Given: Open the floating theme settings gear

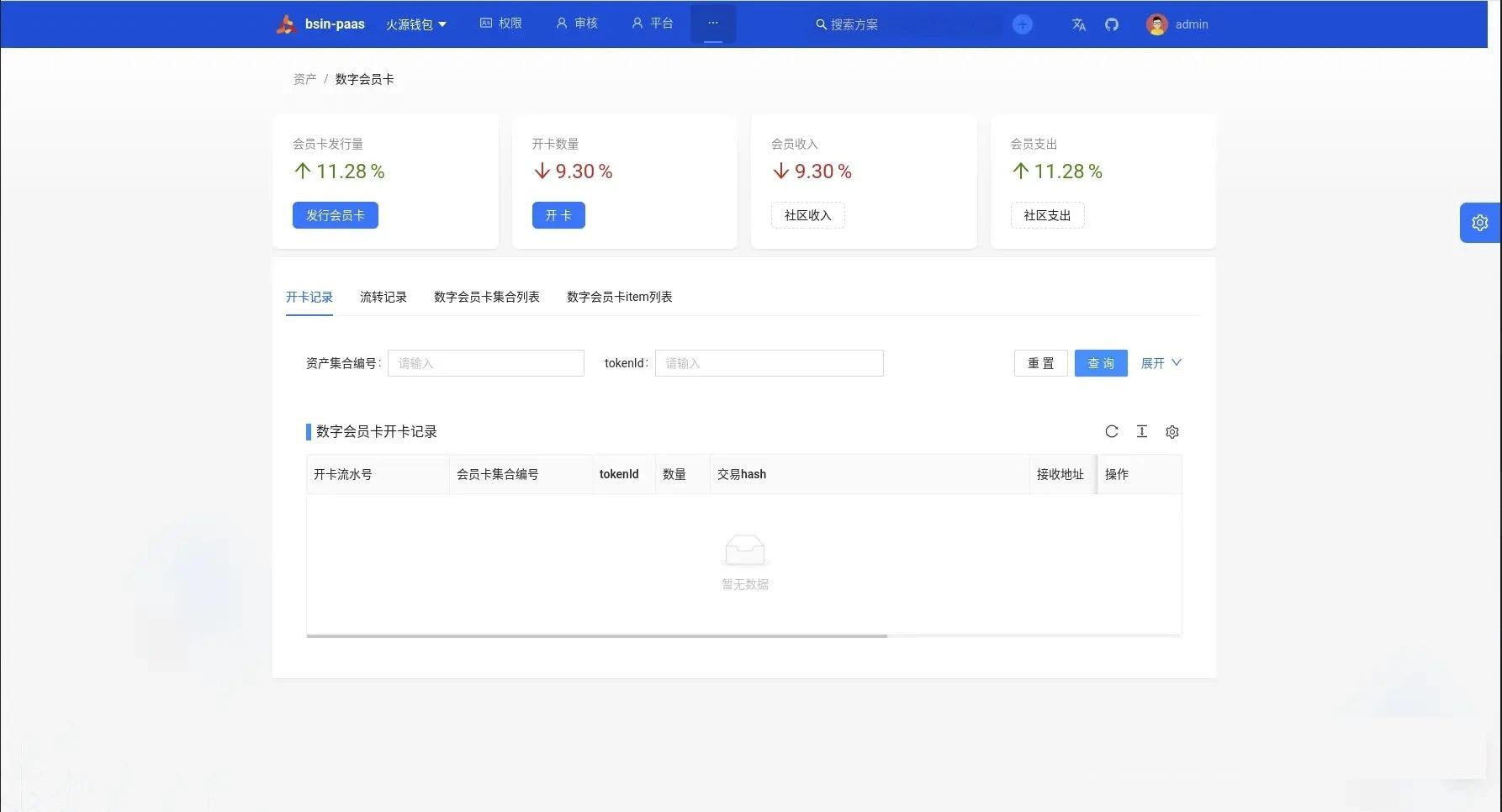Looking at the screenshot, I should pos(1479,223).
